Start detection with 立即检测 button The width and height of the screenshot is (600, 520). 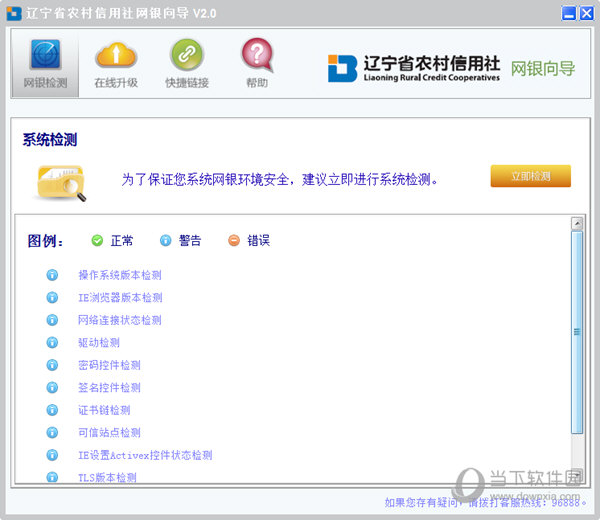point(531,176)
